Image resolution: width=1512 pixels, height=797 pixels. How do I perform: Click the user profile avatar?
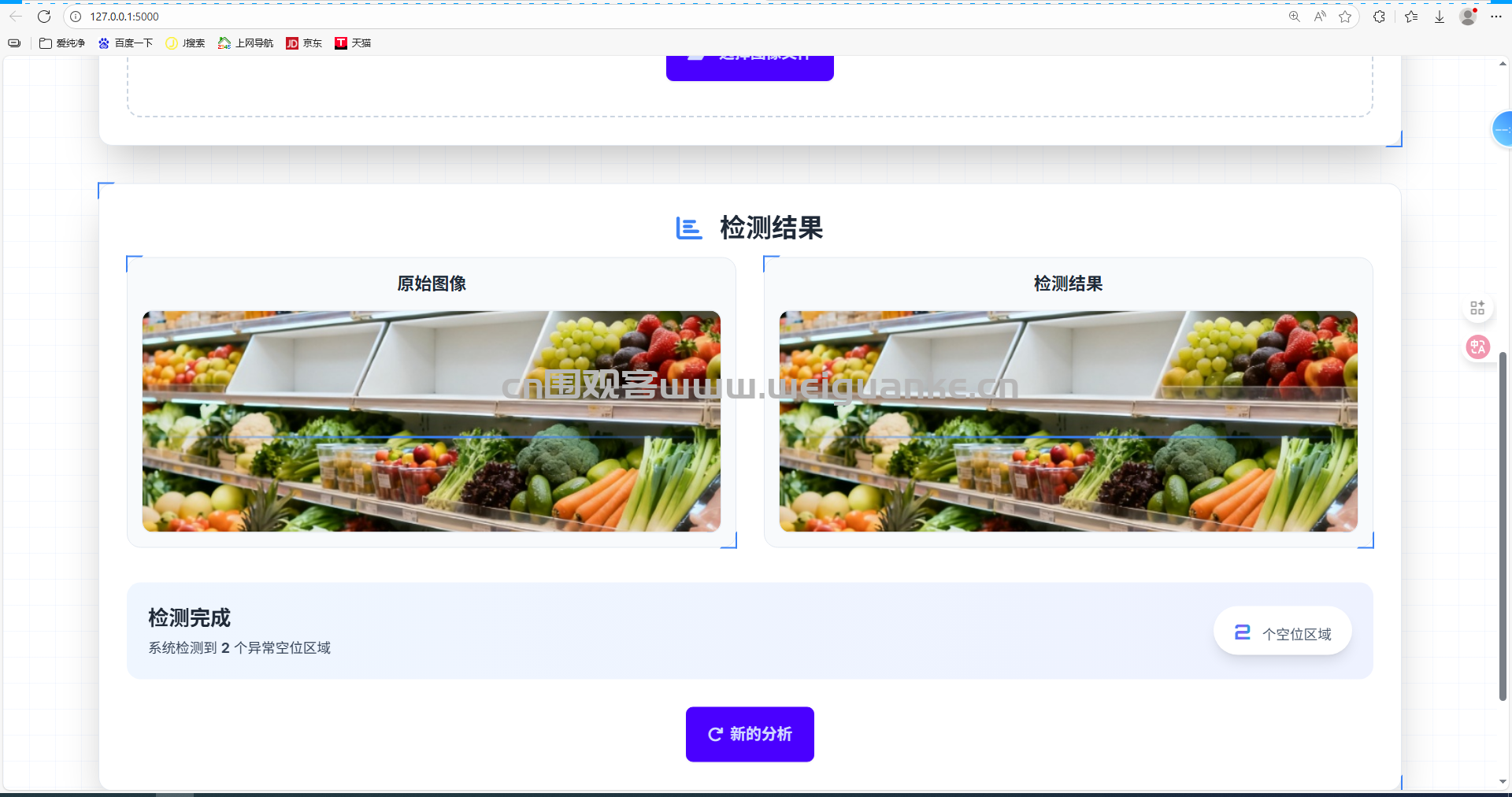click(1467, 17)
